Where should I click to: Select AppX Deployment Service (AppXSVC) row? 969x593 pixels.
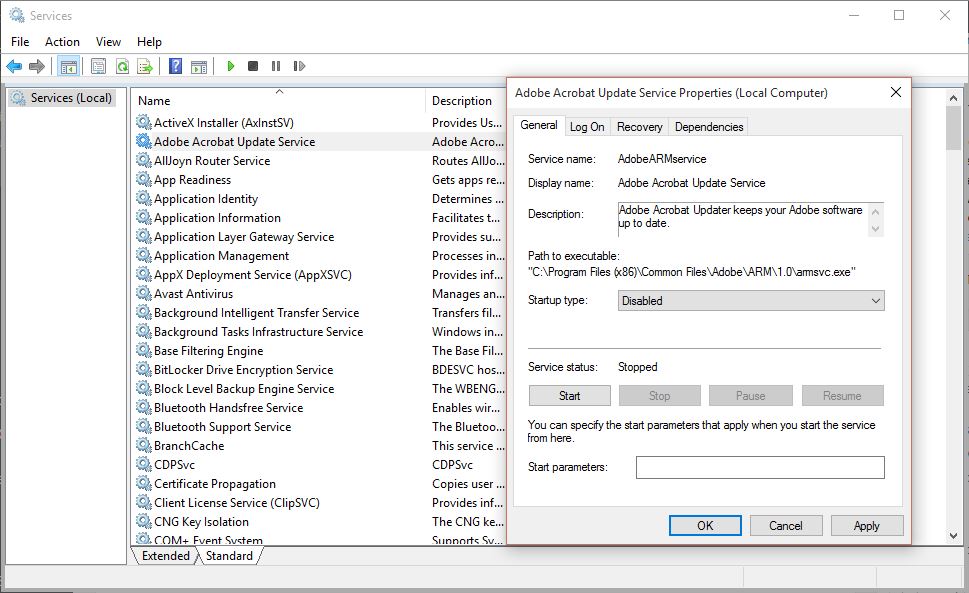[x=319, y=275]
